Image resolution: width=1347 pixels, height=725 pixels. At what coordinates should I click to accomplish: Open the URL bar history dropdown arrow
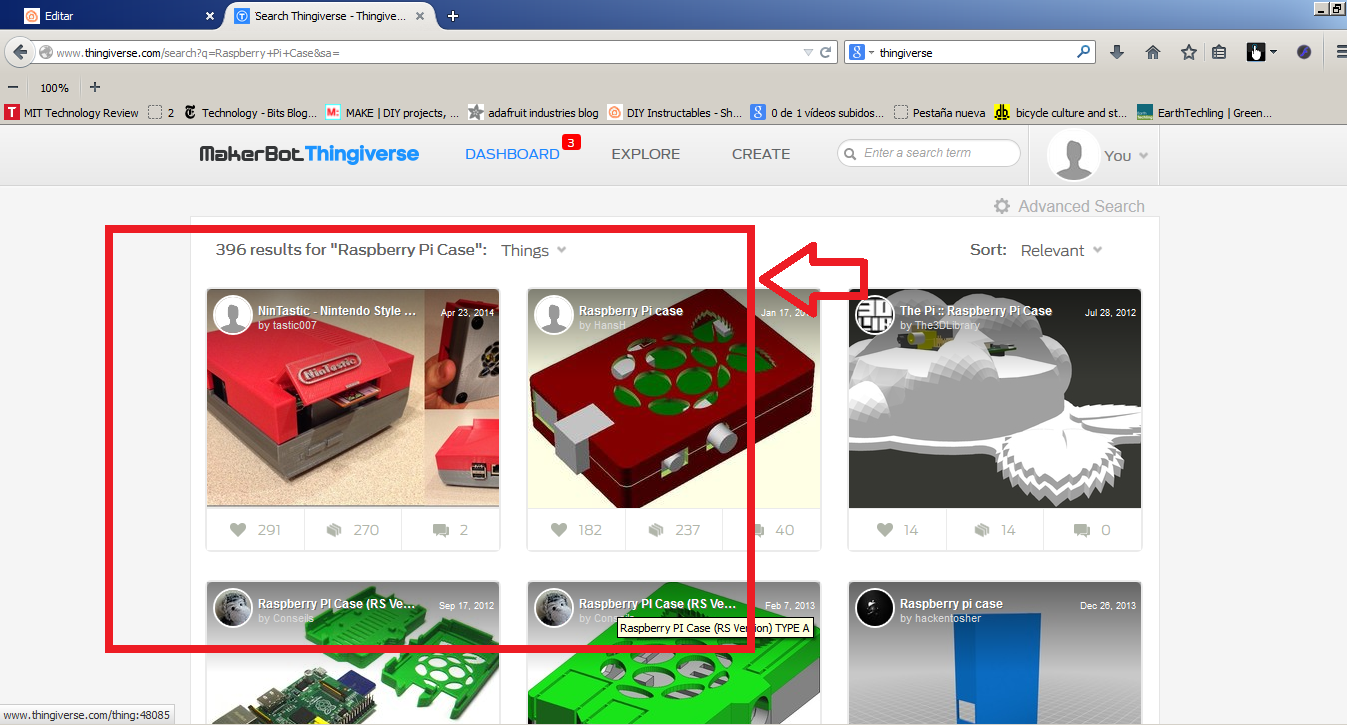click(808, 52)
